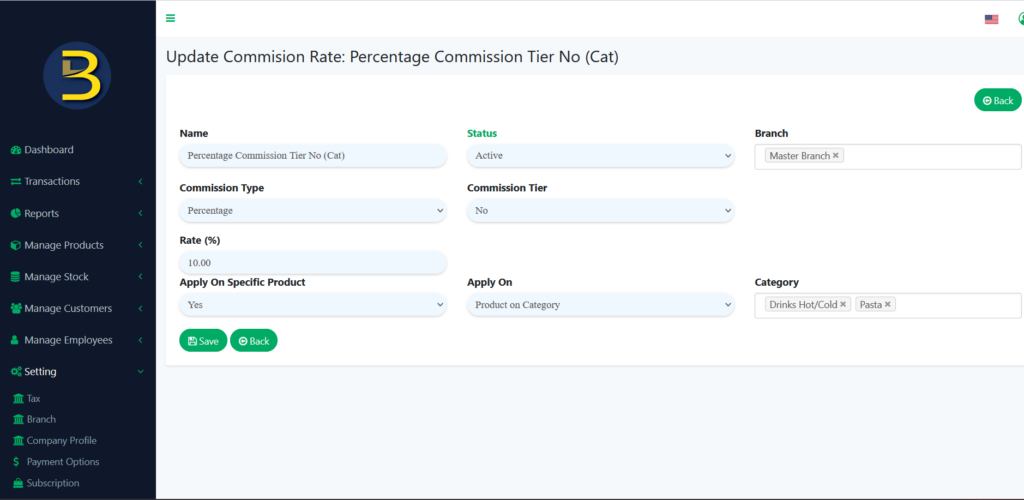Remove the Master Branch tag
The width and height of the screenshot is (1024, 500).
836,156
